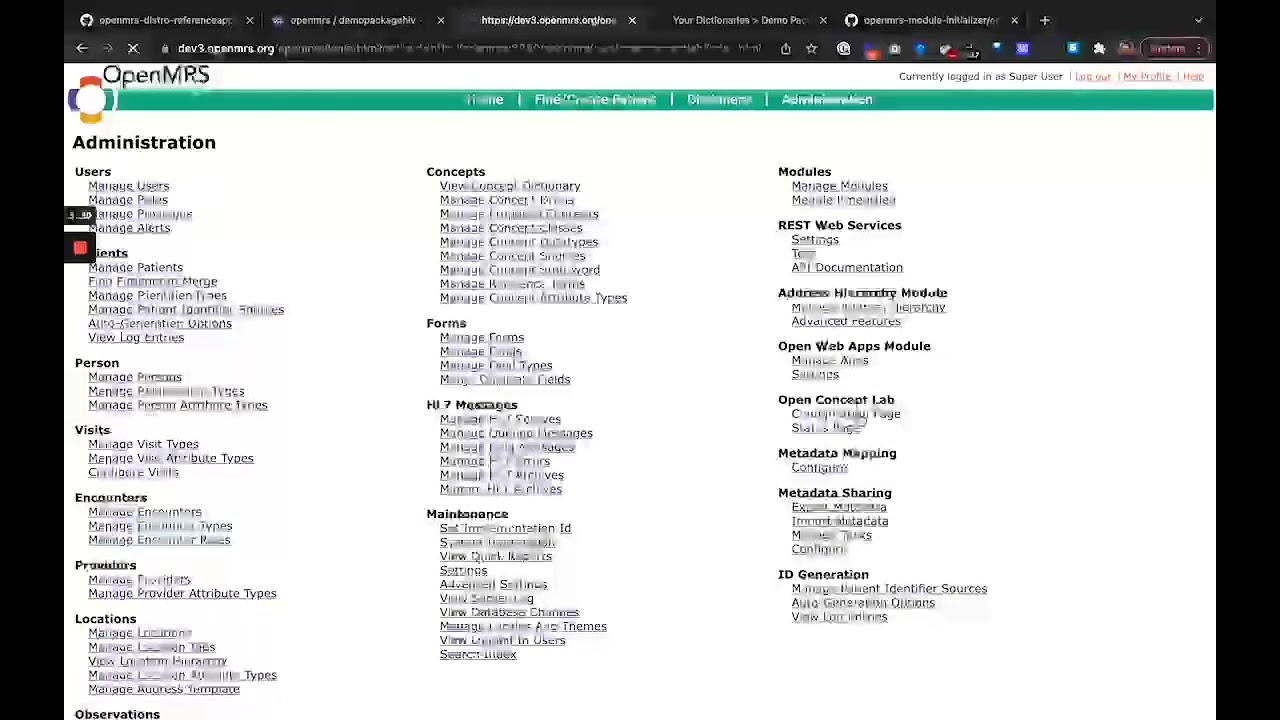Click the Log out link
1280x720 pixels.
pyautogui.click(x=1093, y=76)
